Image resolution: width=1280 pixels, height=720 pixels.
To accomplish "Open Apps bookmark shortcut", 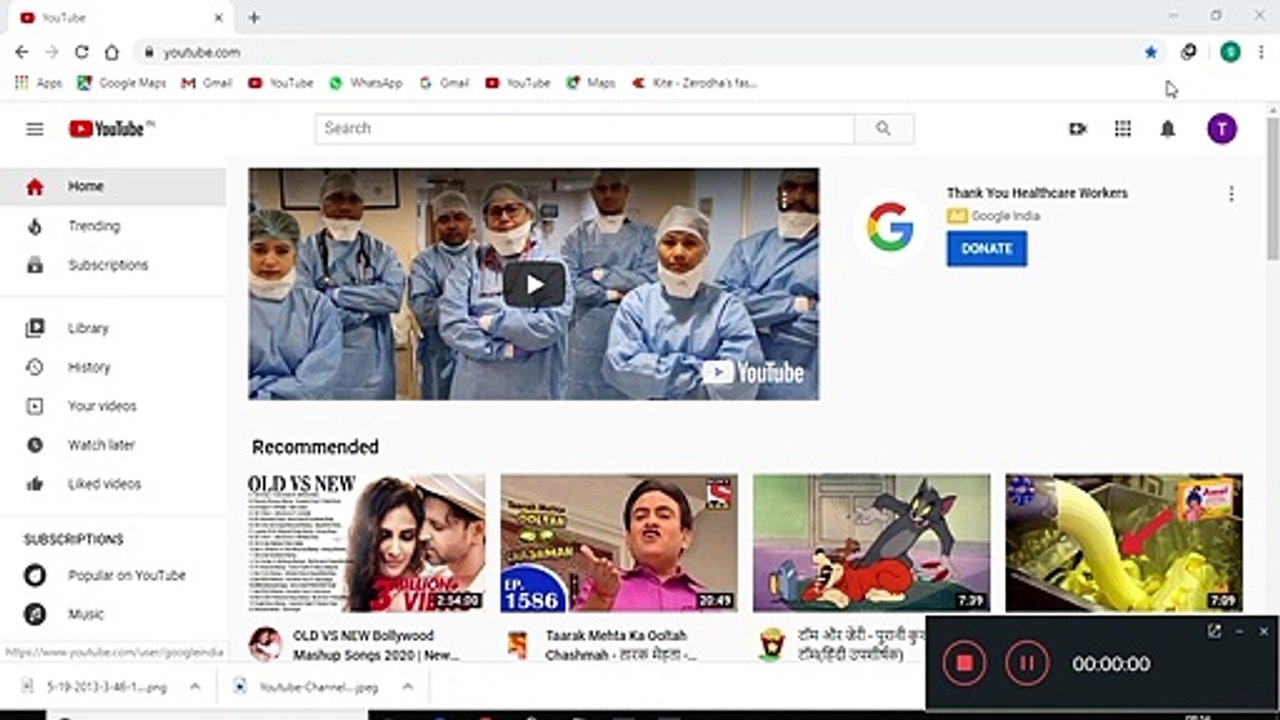I will point(39,83).
